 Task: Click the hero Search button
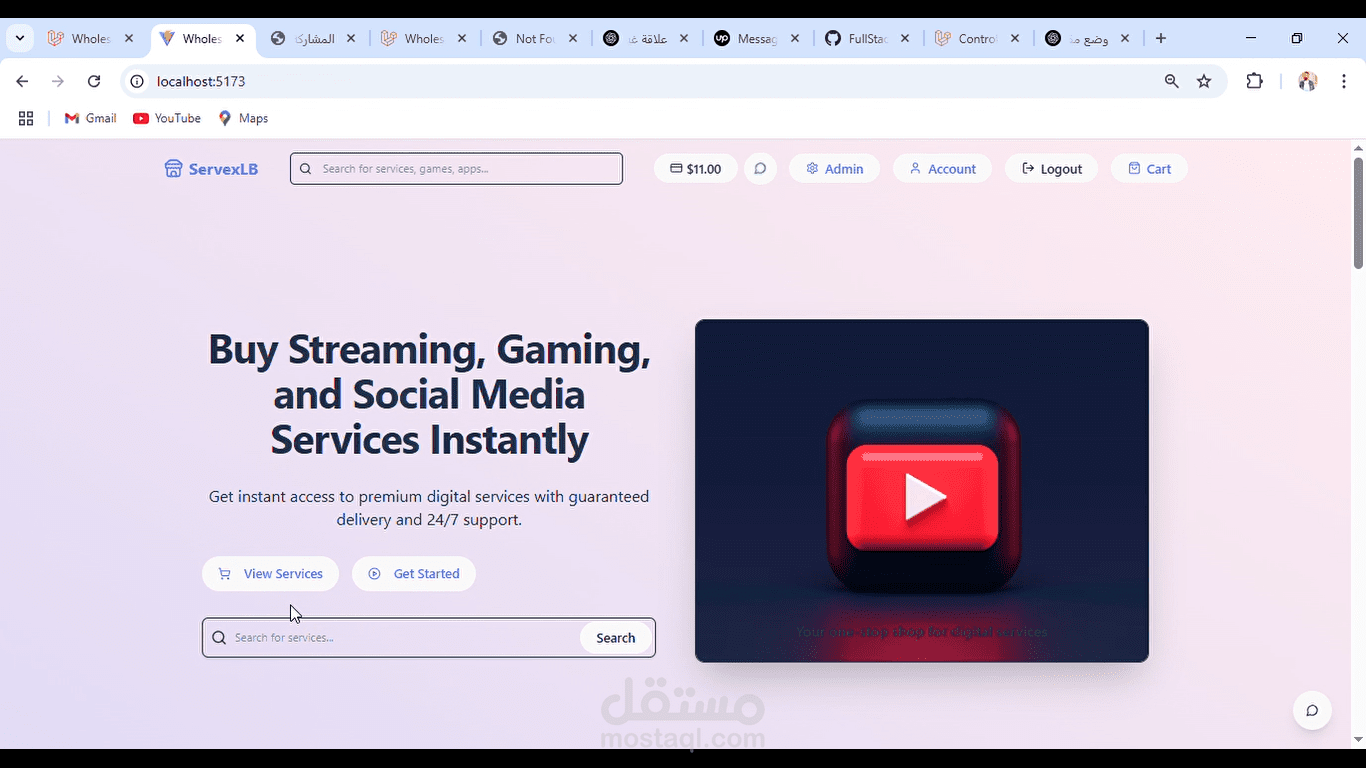coord(616,638)
